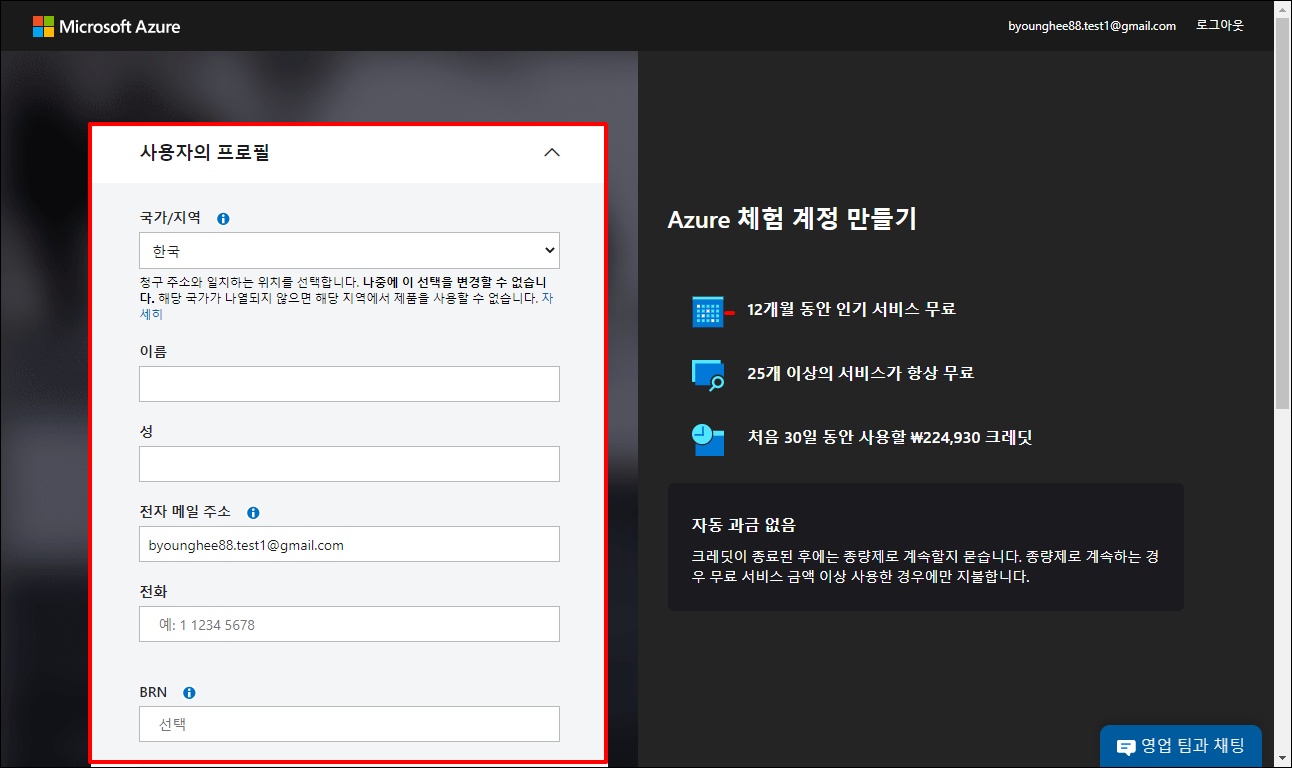Click the Azure 체험 계정 만들기 heading
The image size is (1292, 768).
[x=792, y=219]
